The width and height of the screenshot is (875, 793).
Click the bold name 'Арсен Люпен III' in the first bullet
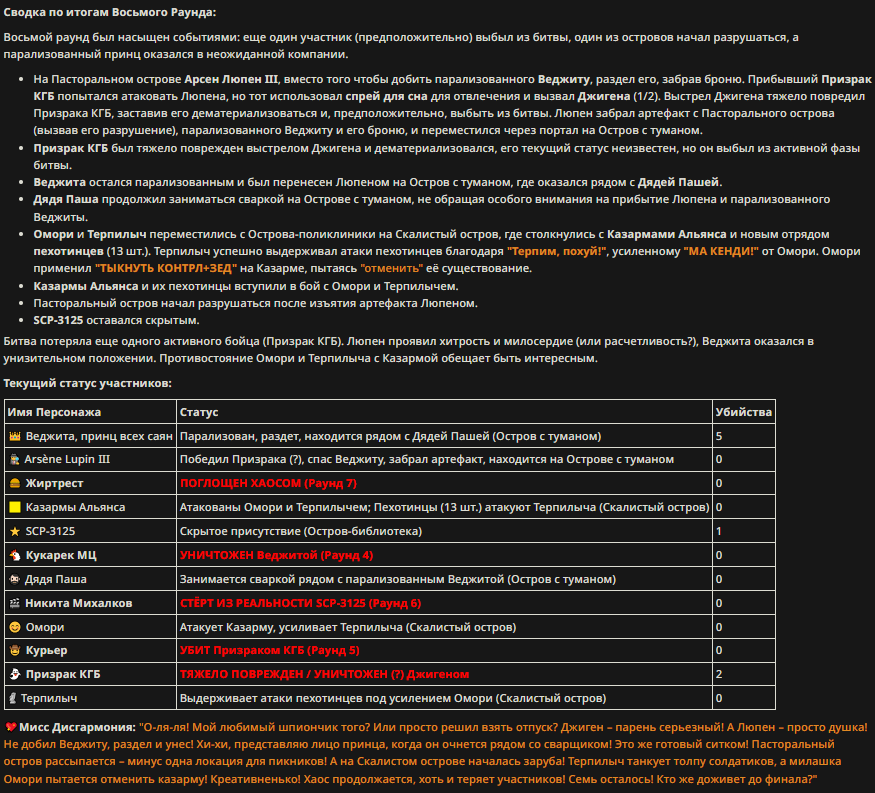click(230, 79)
